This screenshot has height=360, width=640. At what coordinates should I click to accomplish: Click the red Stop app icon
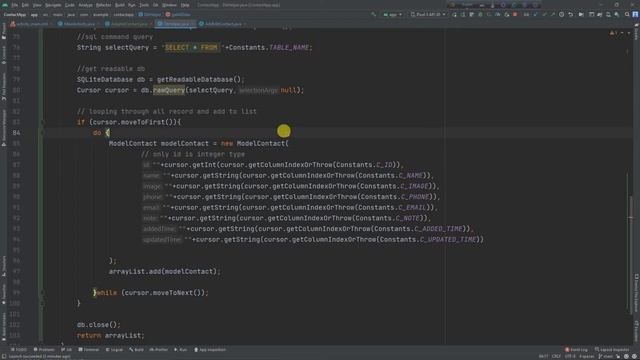point(515,15)
